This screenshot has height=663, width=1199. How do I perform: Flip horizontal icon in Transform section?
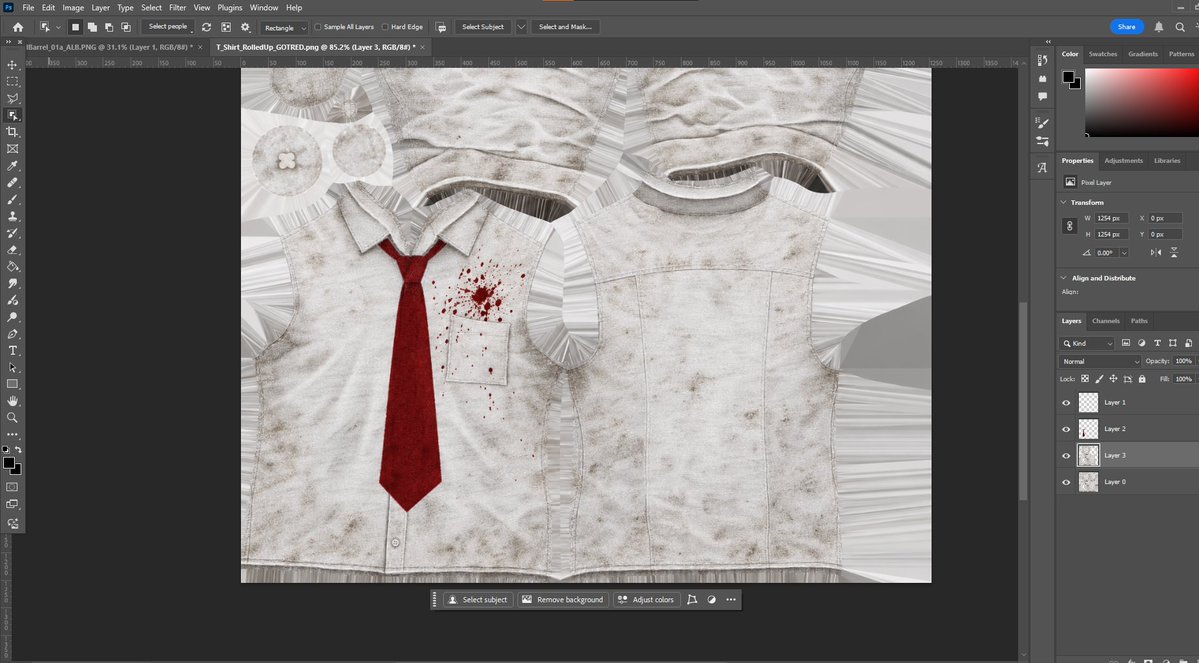click(1155, 252)
